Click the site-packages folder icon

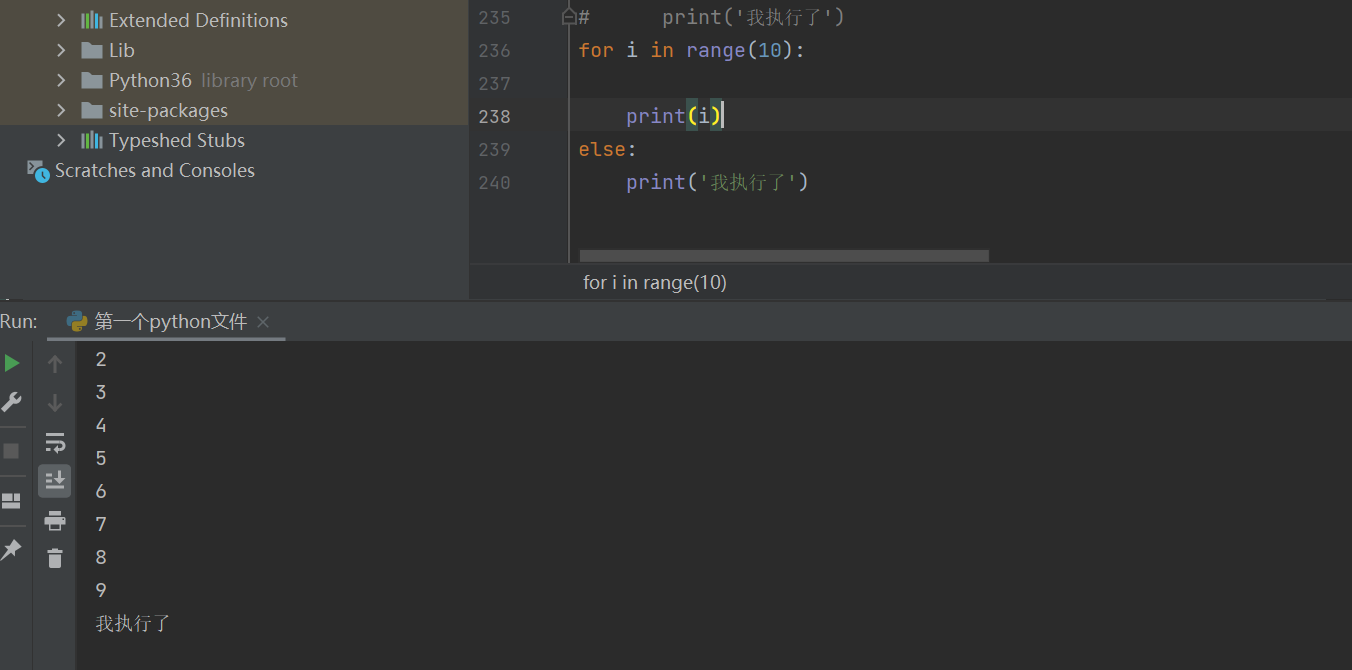[92, 110]
